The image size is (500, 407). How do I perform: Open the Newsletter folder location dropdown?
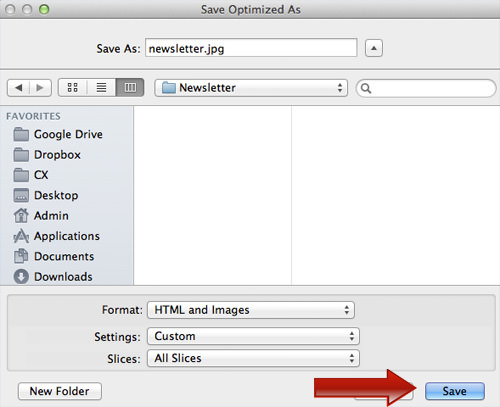pos(251,88)
